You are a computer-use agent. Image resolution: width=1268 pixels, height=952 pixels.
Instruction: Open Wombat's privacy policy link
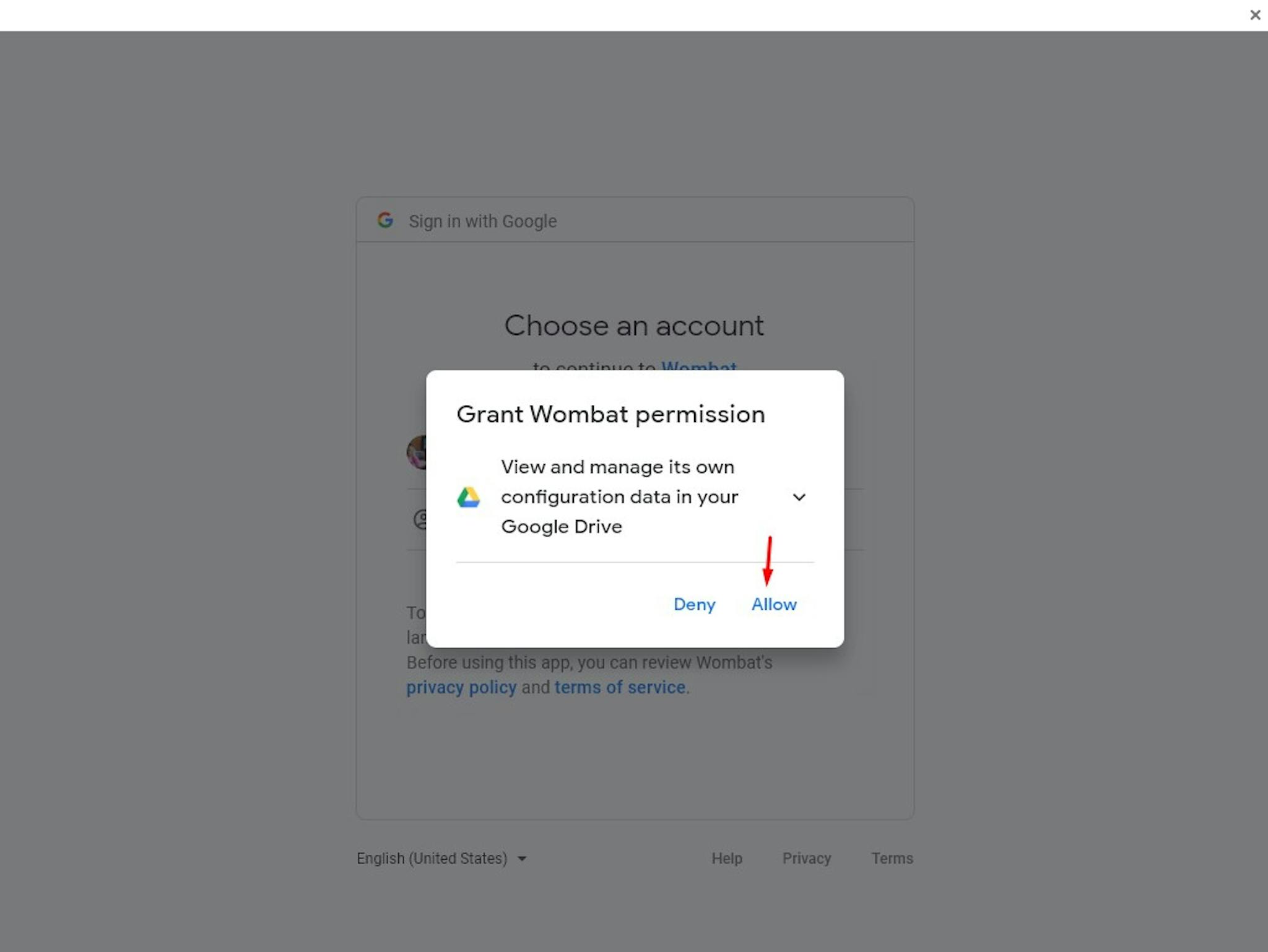461,687
